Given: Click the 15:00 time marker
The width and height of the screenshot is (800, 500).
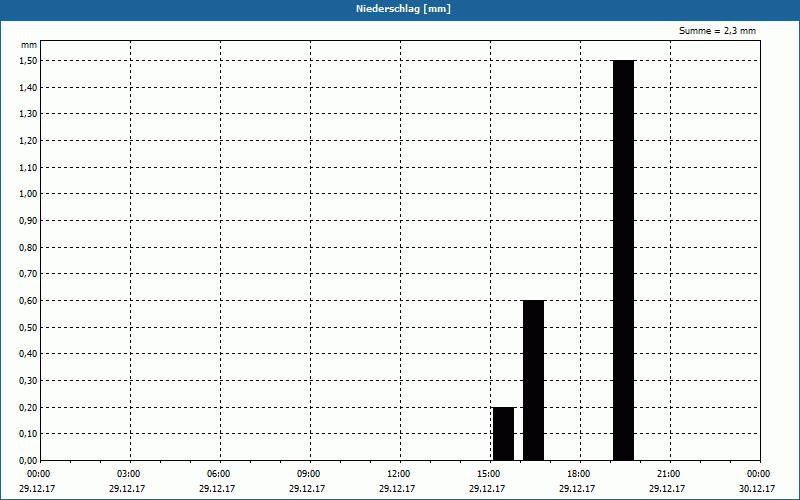Looking at the screenshot, I should [488, 474].
